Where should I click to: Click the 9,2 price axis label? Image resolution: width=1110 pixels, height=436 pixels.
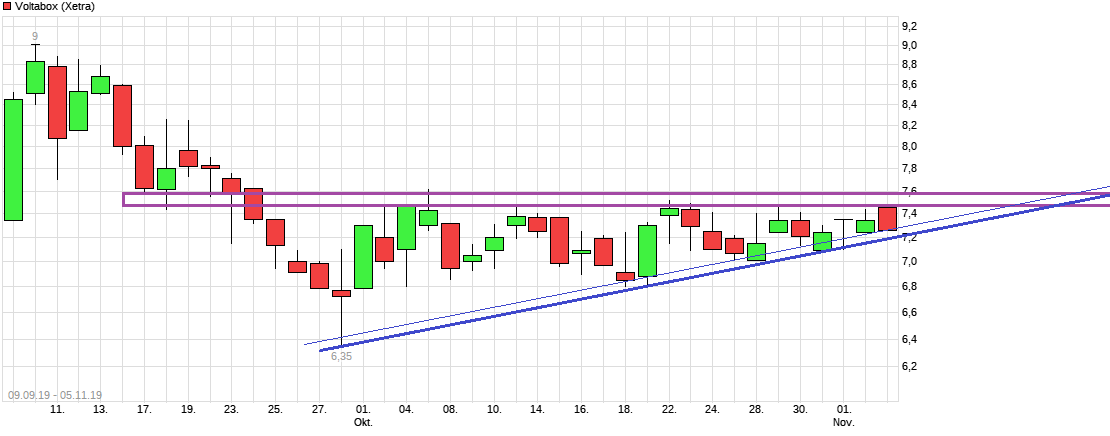point(909,26)
